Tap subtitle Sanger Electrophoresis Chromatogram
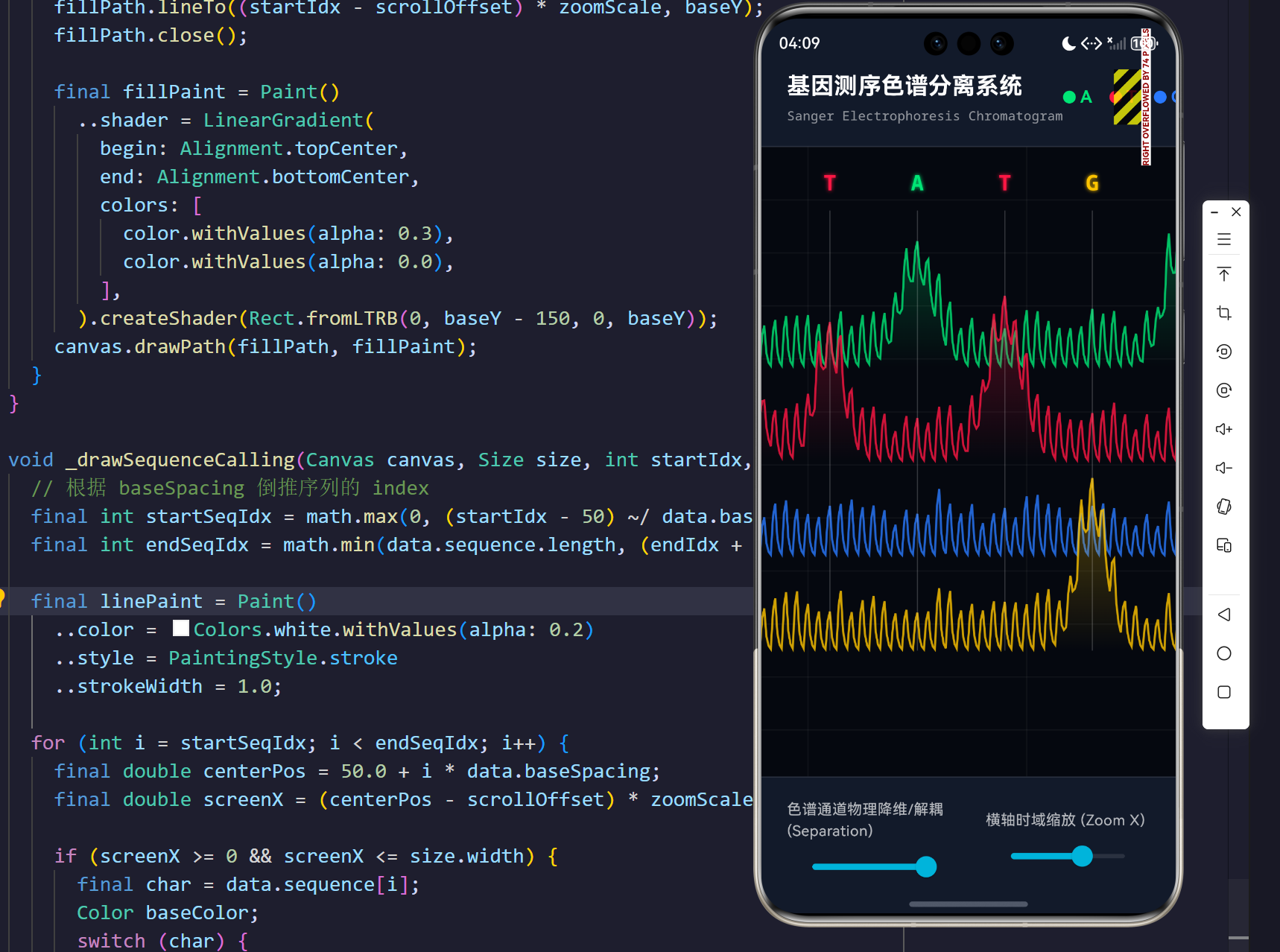Screen dimensions: 1280x952 point(925,116)
